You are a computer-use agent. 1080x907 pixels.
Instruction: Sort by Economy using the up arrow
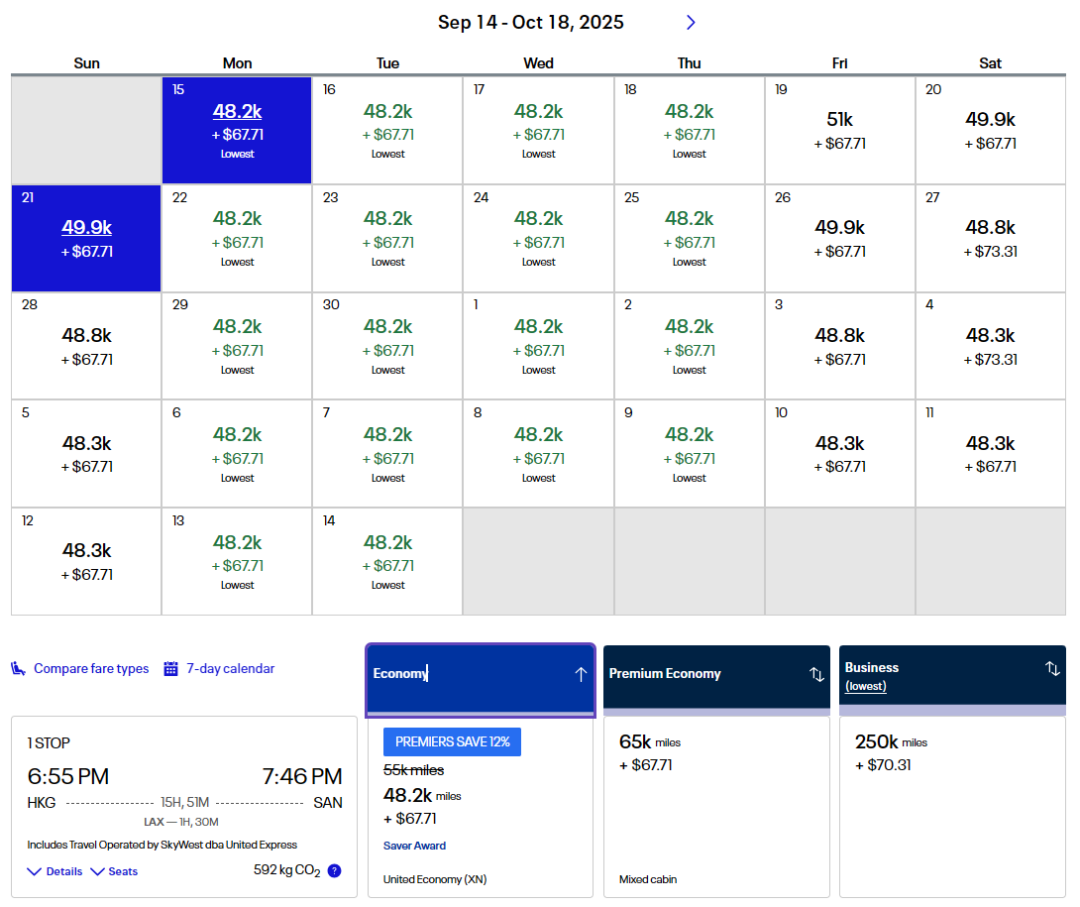[x=580, y=674]
